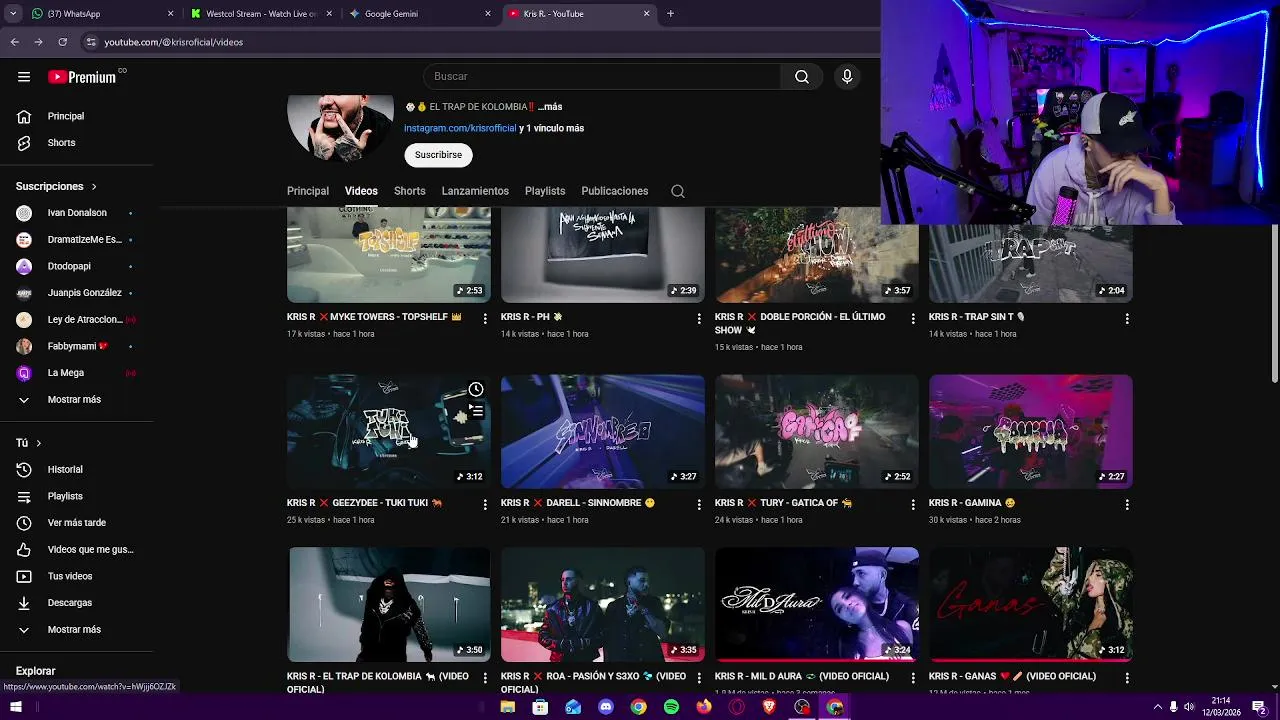
Task: Expand the Tú section arrow
Action: point(39,443)
